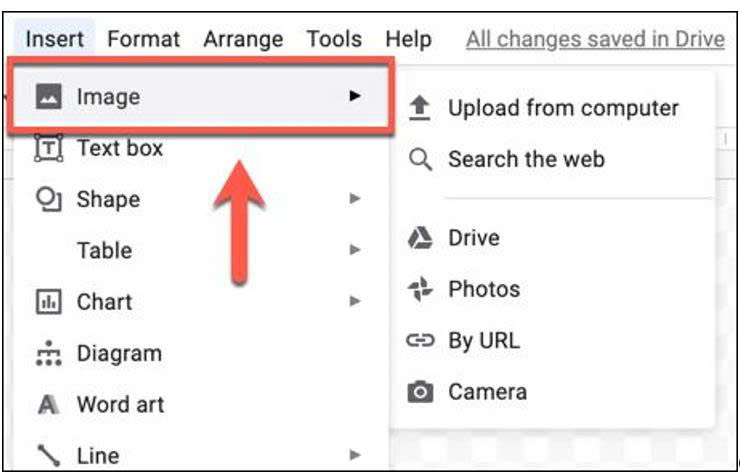Expand the Shape submenu arrow
Screen dimensions: 740x474
point(354,199)
